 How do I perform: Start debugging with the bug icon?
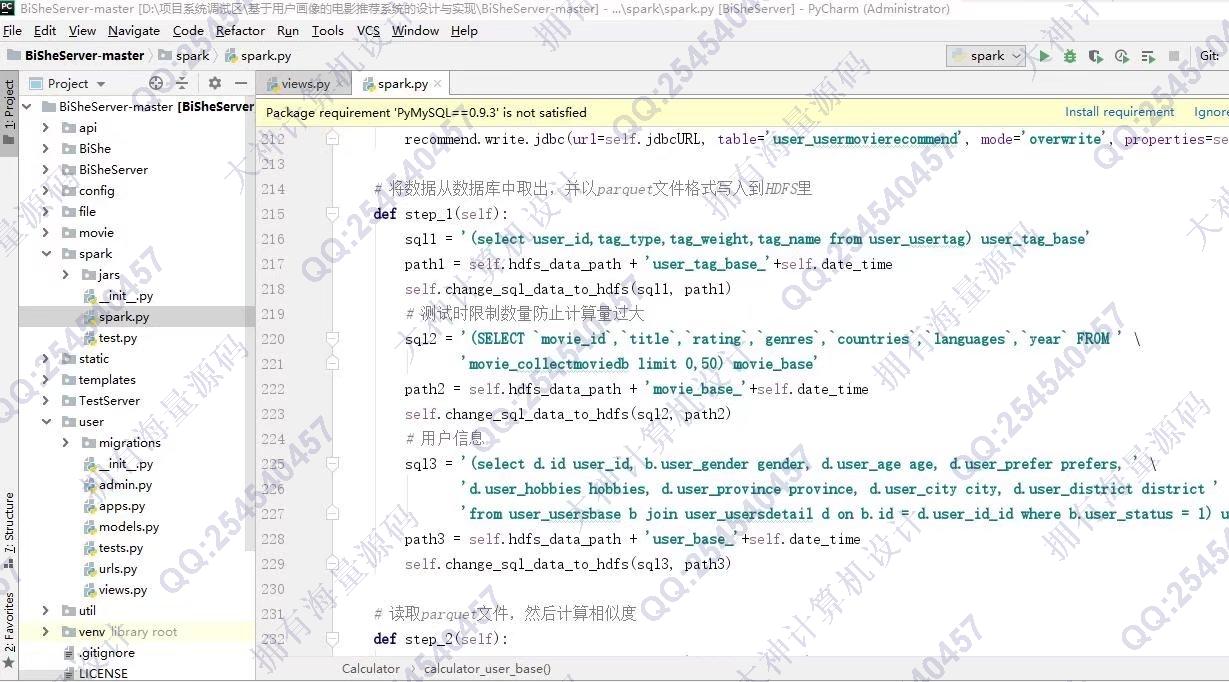click(x=1070, y=56)
